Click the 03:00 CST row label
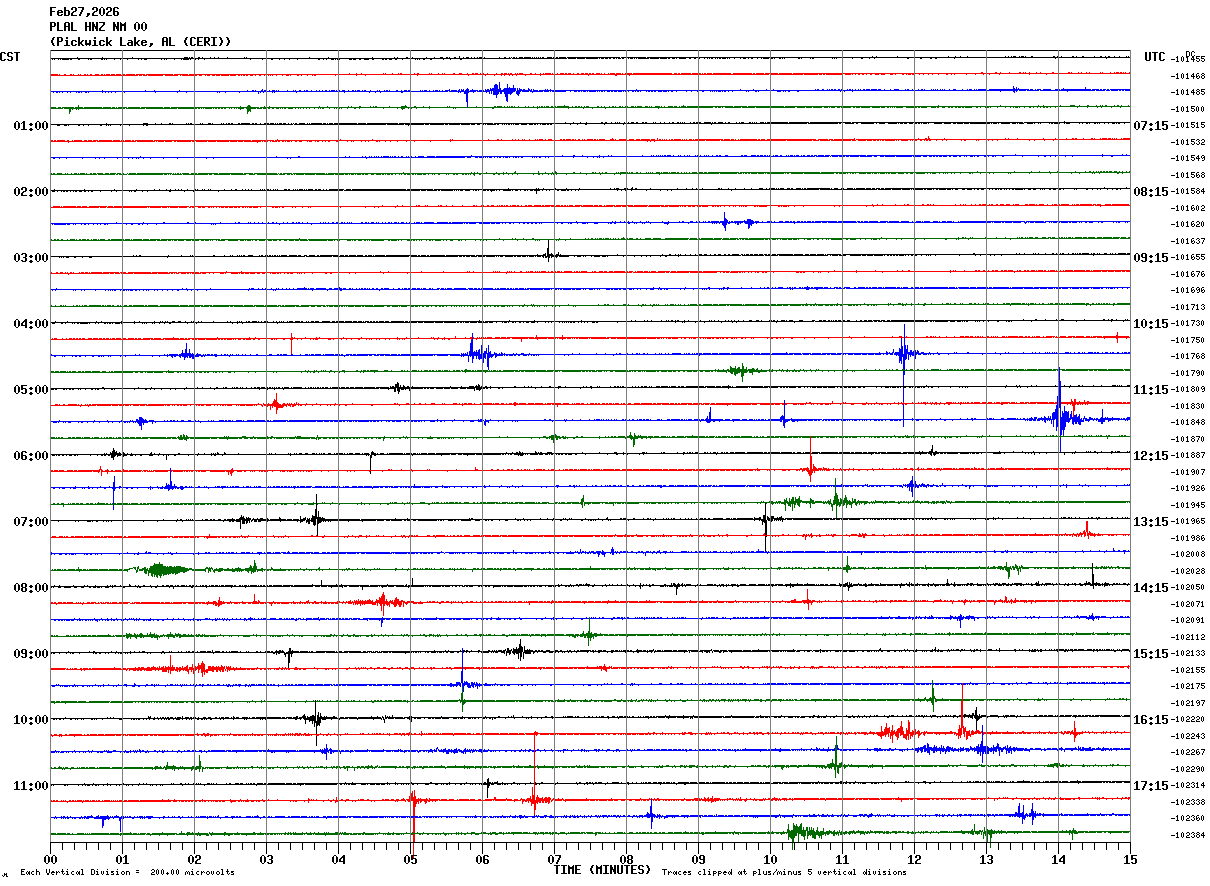Viewport: 1210px width, 886px height. [30, 258]
